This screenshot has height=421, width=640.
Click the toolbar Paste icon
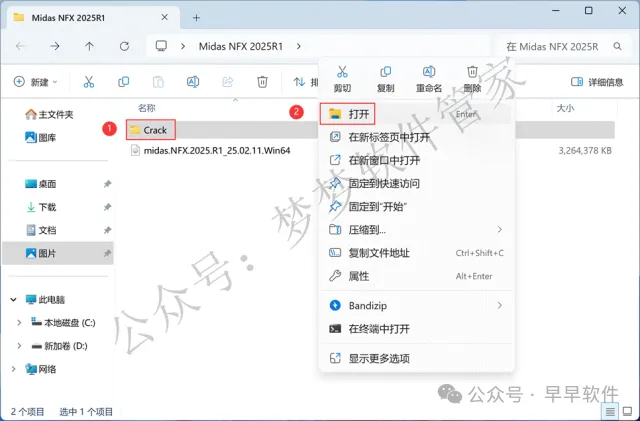[158, 82]
